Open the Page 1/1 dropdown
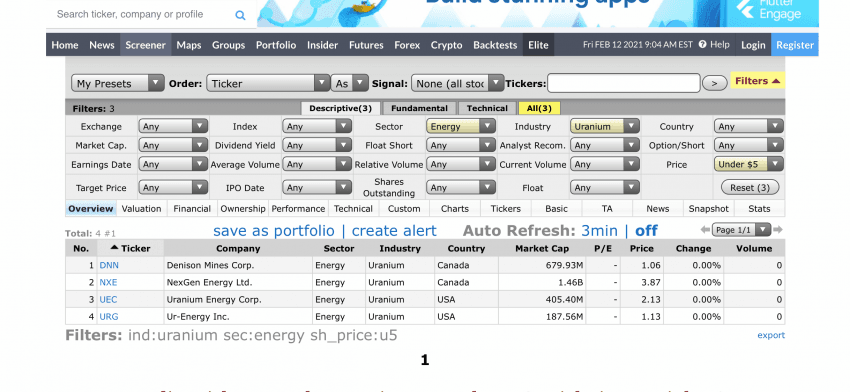 tap(741, 230)
